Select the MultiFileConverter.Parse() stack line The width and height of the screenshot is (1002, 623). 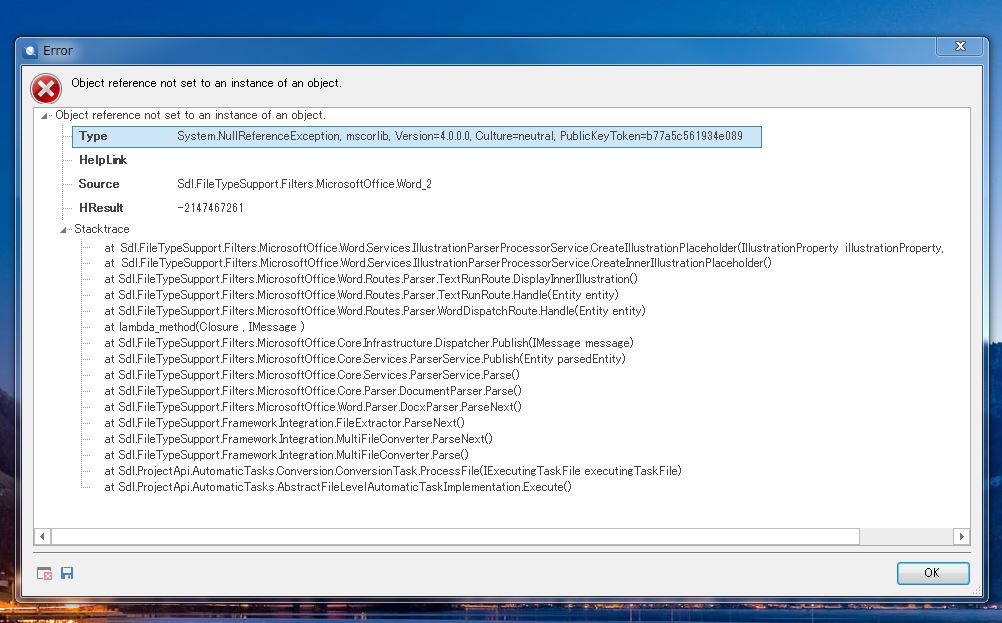click(286, 454)
